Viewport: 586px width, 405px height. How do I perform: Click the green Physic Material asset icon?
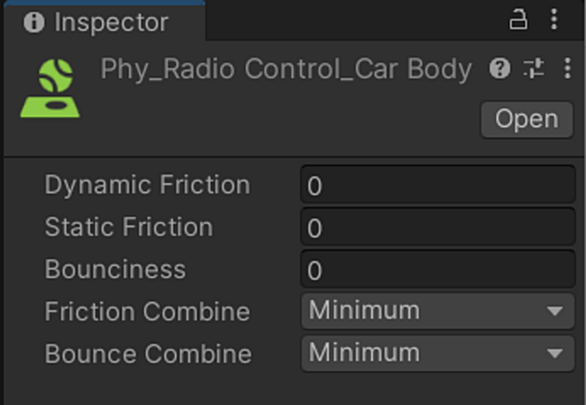50,88
